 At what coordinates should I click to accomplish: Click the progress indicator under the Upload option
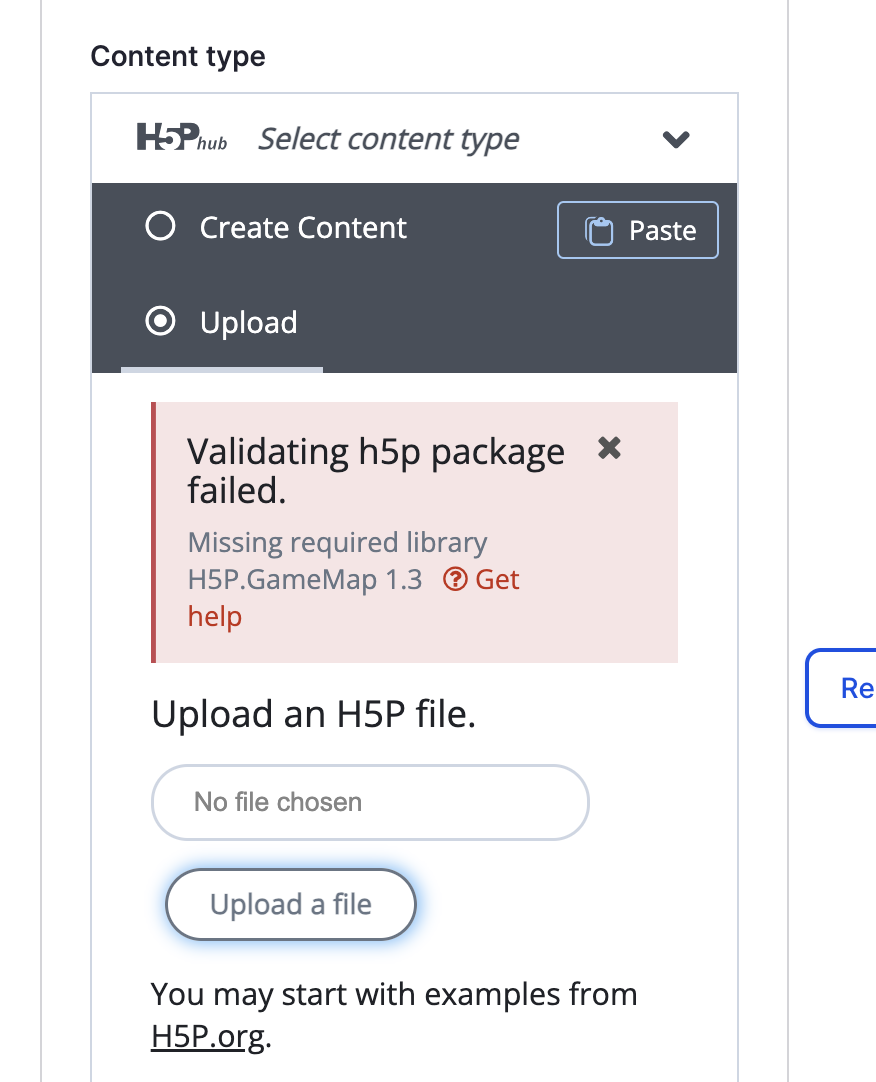pyautogui.click(x=222, y=370)
